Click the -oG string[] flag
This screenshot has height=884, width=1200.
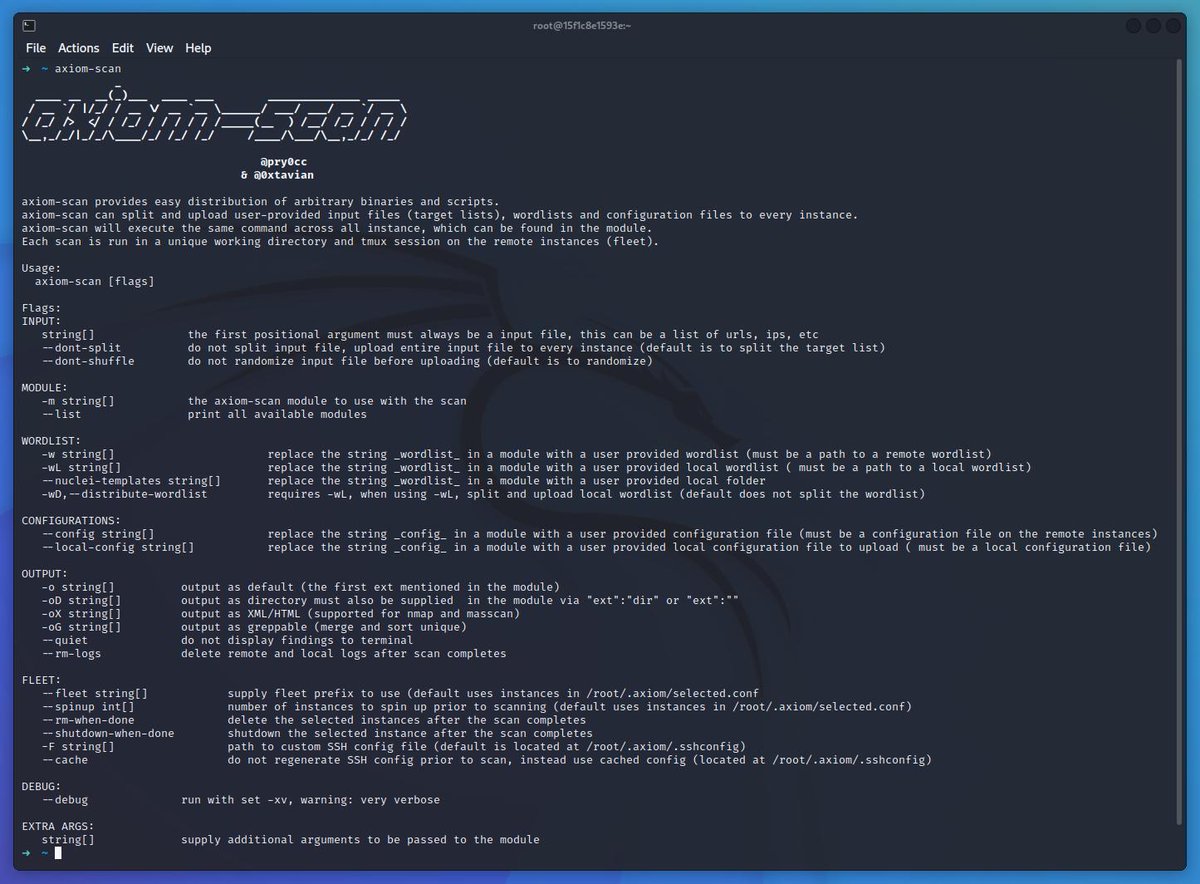click(x=81, y=627)
